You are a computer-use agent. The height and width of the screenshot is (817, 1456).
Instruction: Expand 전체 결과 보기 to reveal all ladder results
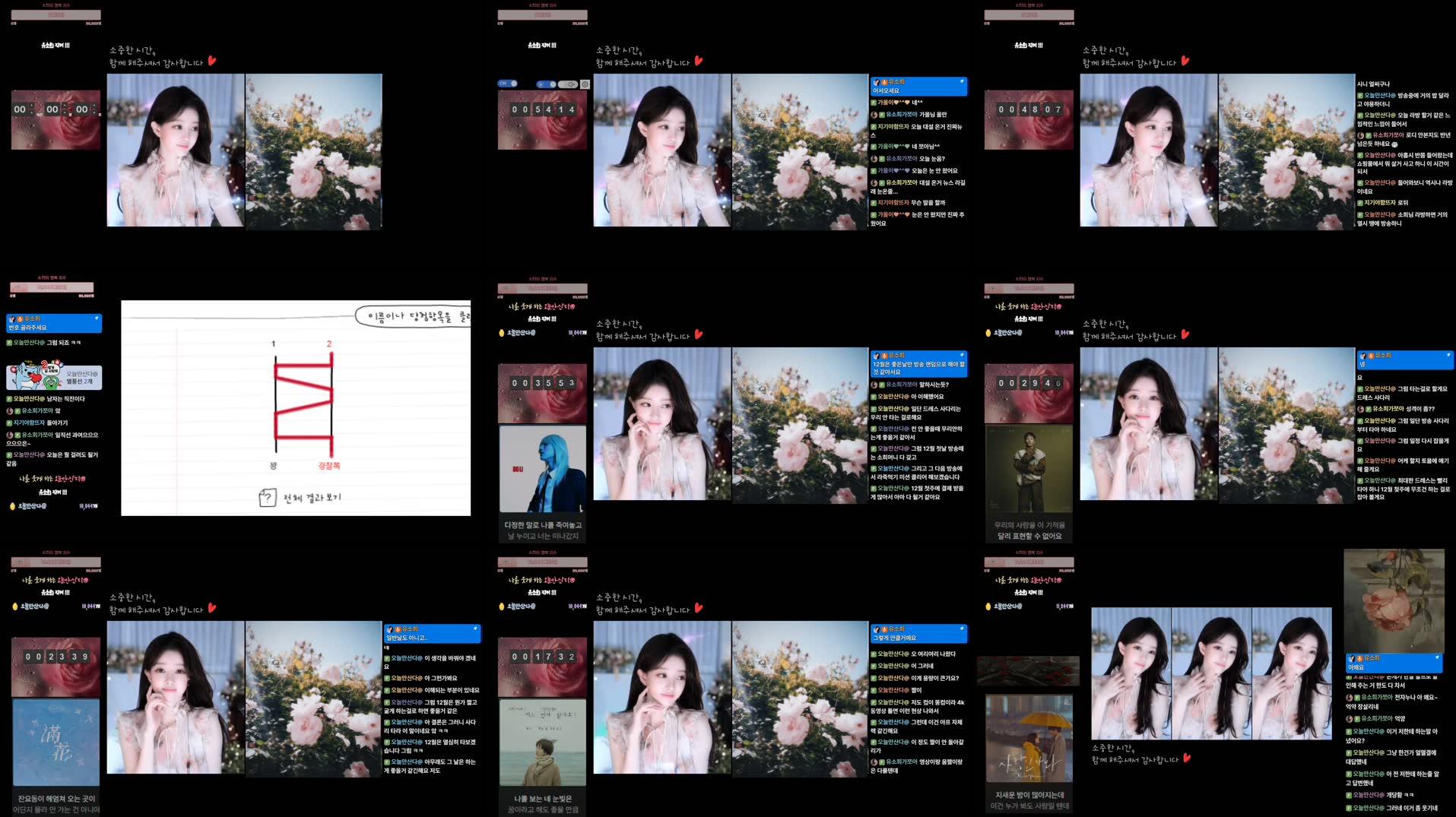coord(312,496)
